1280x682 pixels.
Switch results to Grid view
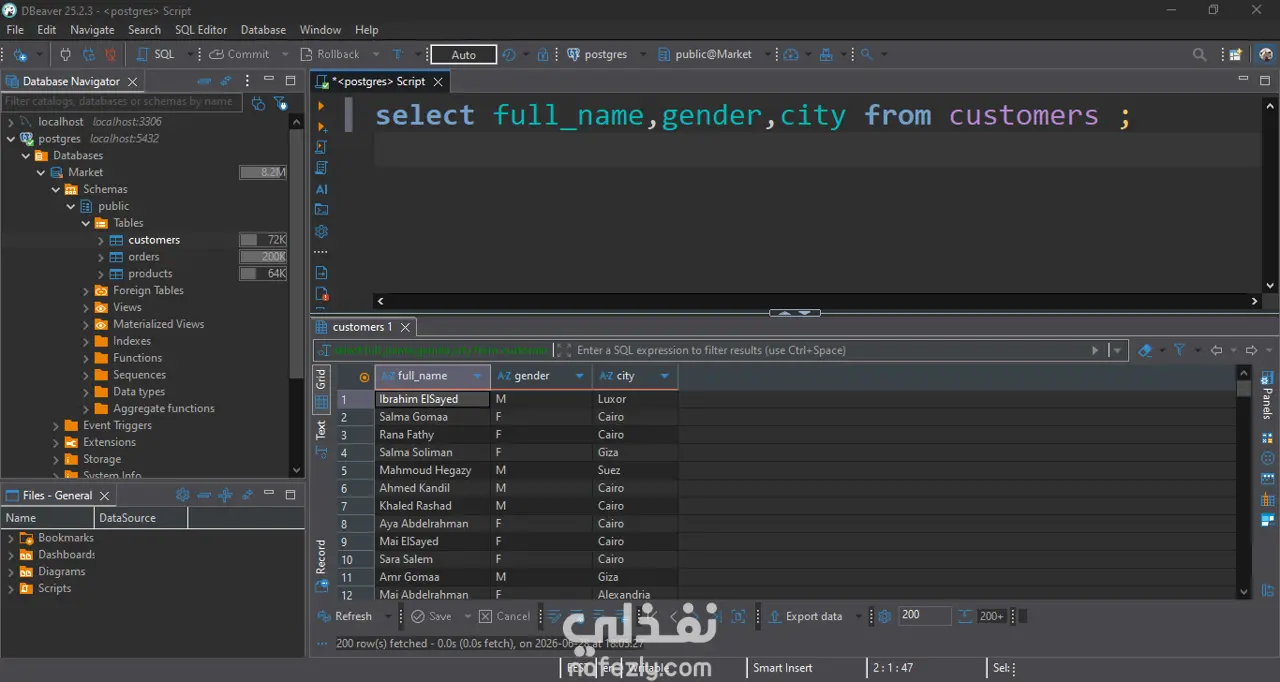tap(321, 389)
